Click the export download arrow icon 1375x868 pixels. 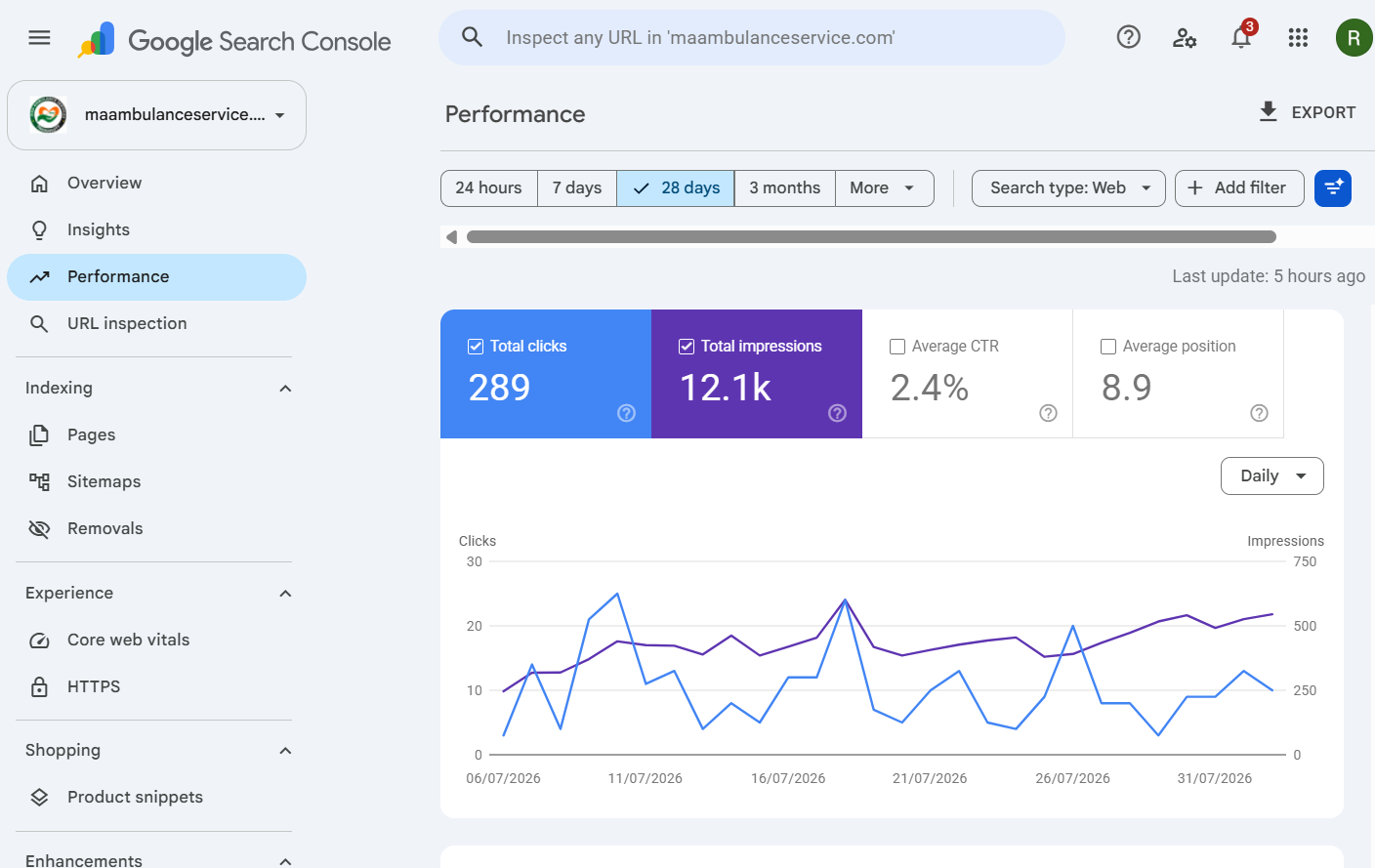tap(1268, 111)
